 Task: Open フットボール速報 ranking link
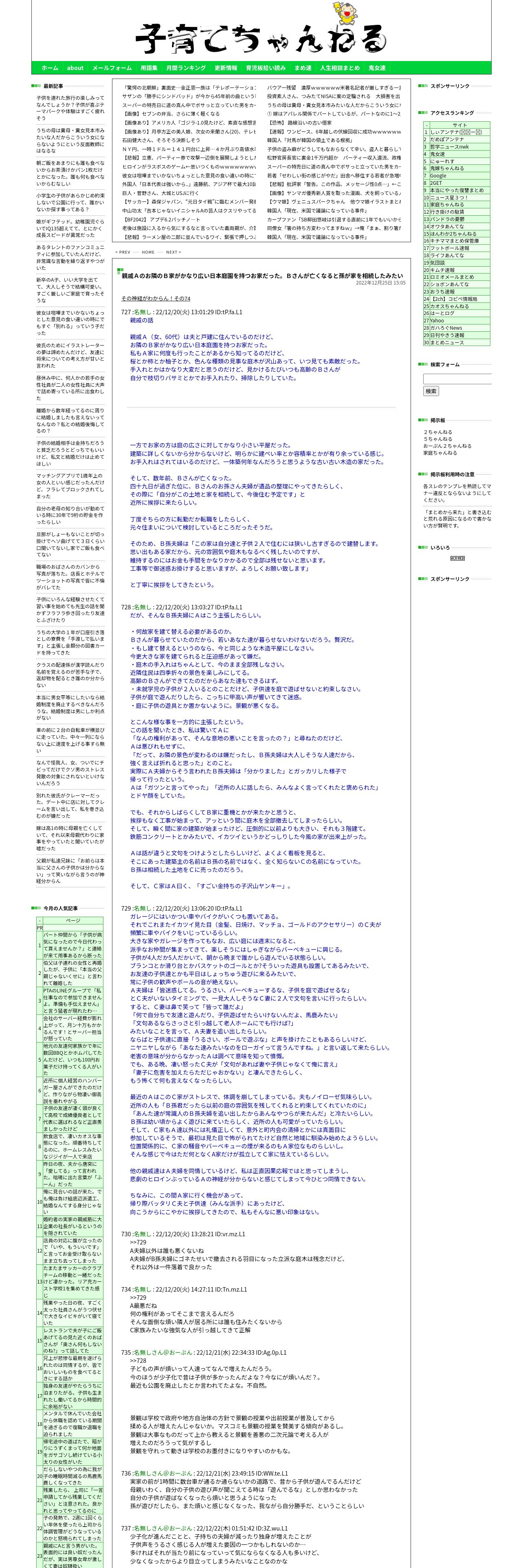[449, 248]
